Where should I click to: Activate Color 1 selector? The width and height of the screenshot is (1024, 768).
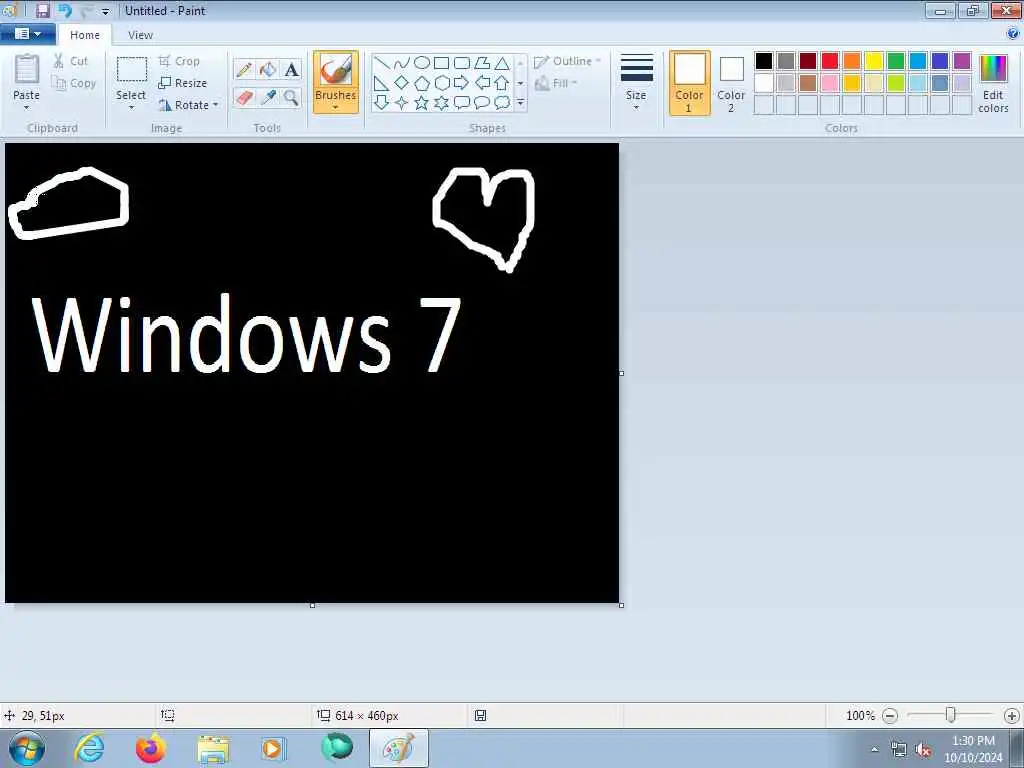pos(690,83)
